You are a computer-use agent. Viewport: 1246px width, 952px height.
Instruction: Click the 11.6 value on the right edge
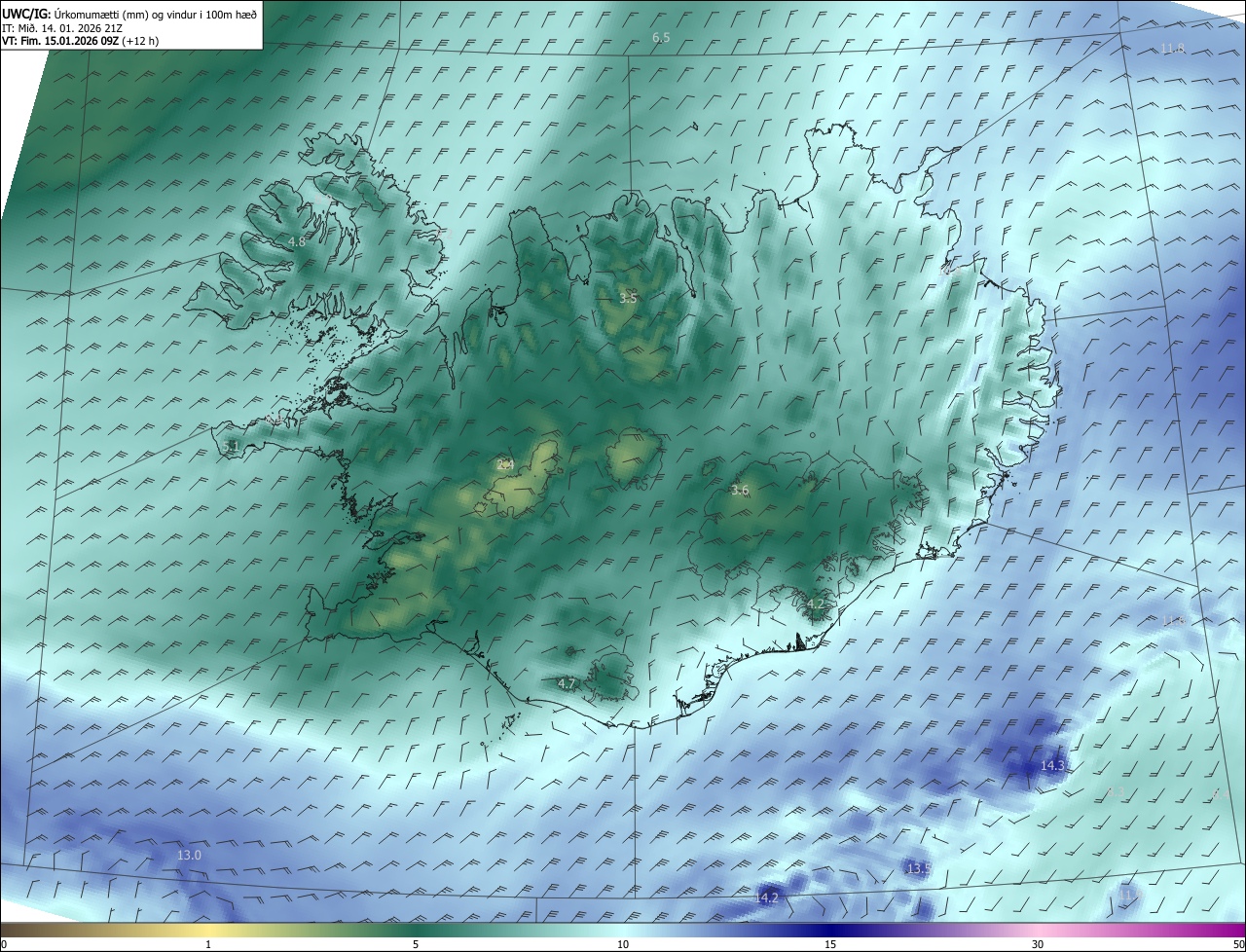1173,621
